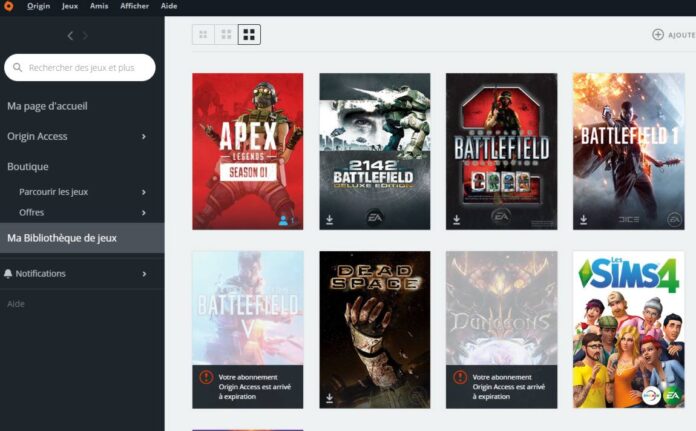
Task: Click the Aide link in sidebar
Action: point(16,304)
